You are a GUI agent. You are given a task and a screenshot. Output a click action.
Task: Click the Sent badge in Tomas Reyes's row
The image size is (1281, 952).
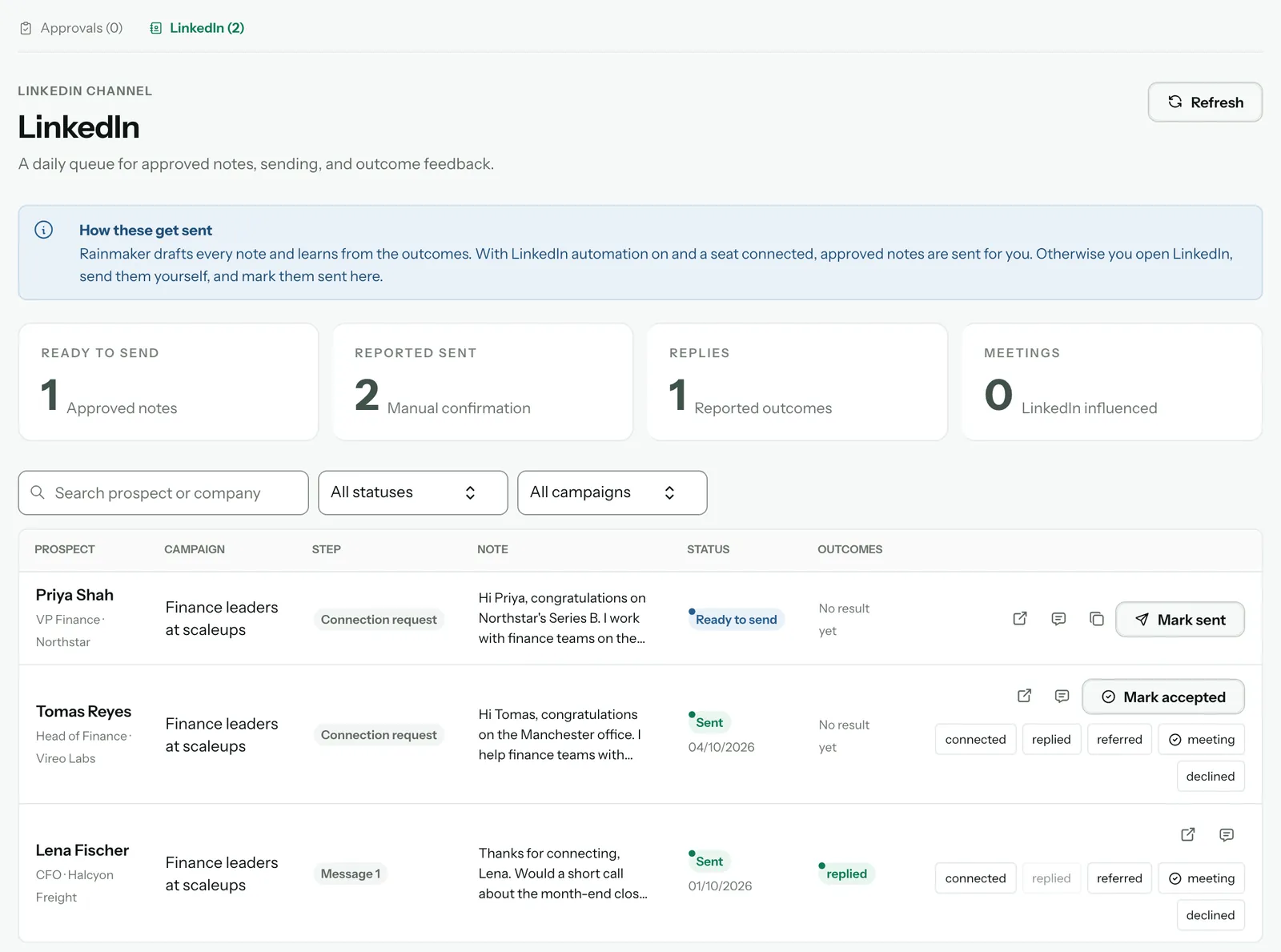click(709, 722)
